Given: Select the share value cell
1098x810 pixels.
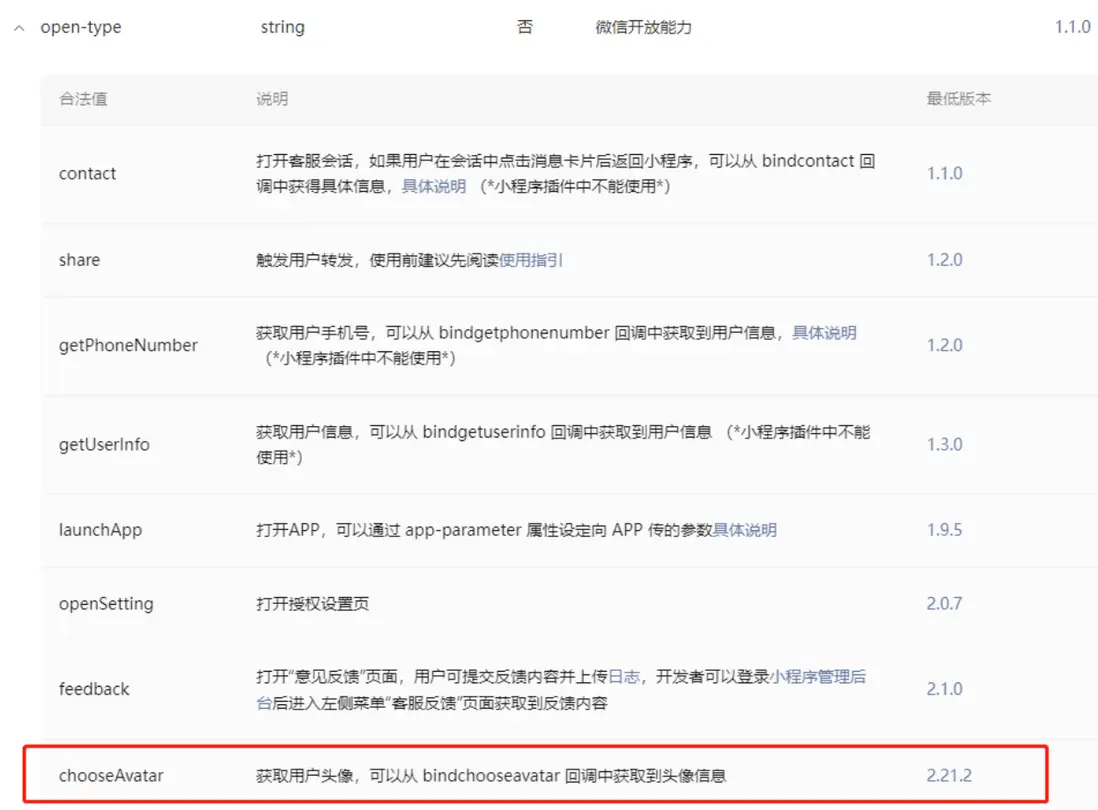Looking at the screenshot, I should click(79, 260).
